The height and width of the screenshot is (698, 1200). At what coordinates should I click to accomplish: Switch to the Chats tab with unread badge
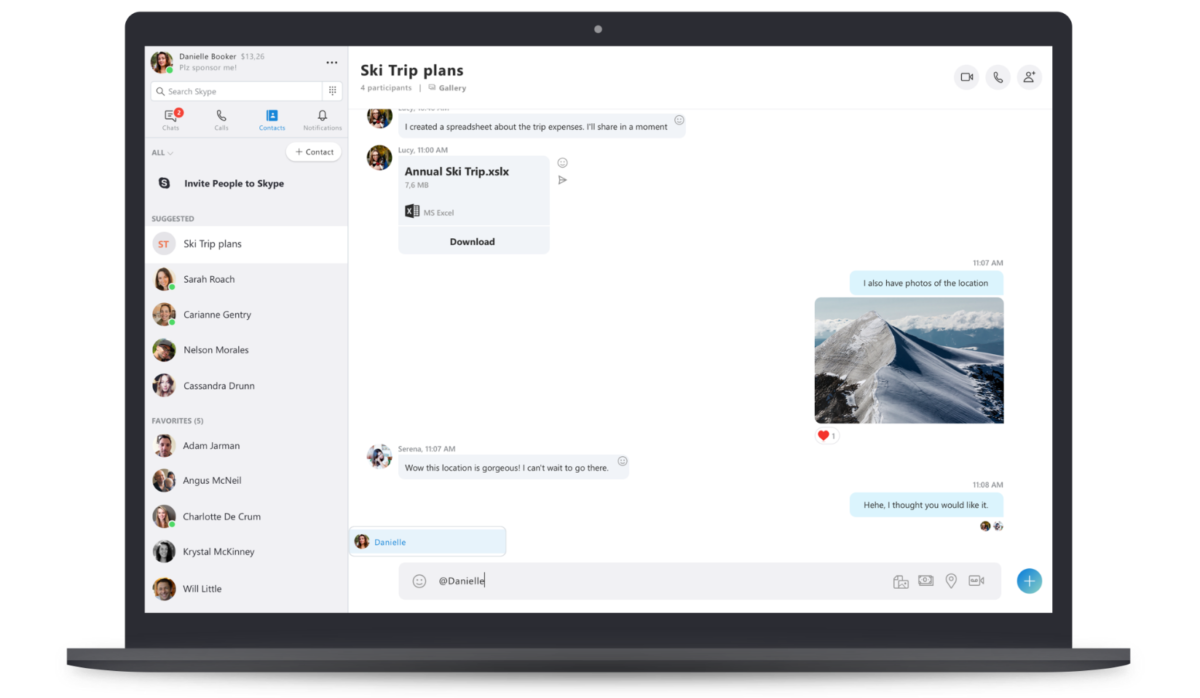click(170, 119)
